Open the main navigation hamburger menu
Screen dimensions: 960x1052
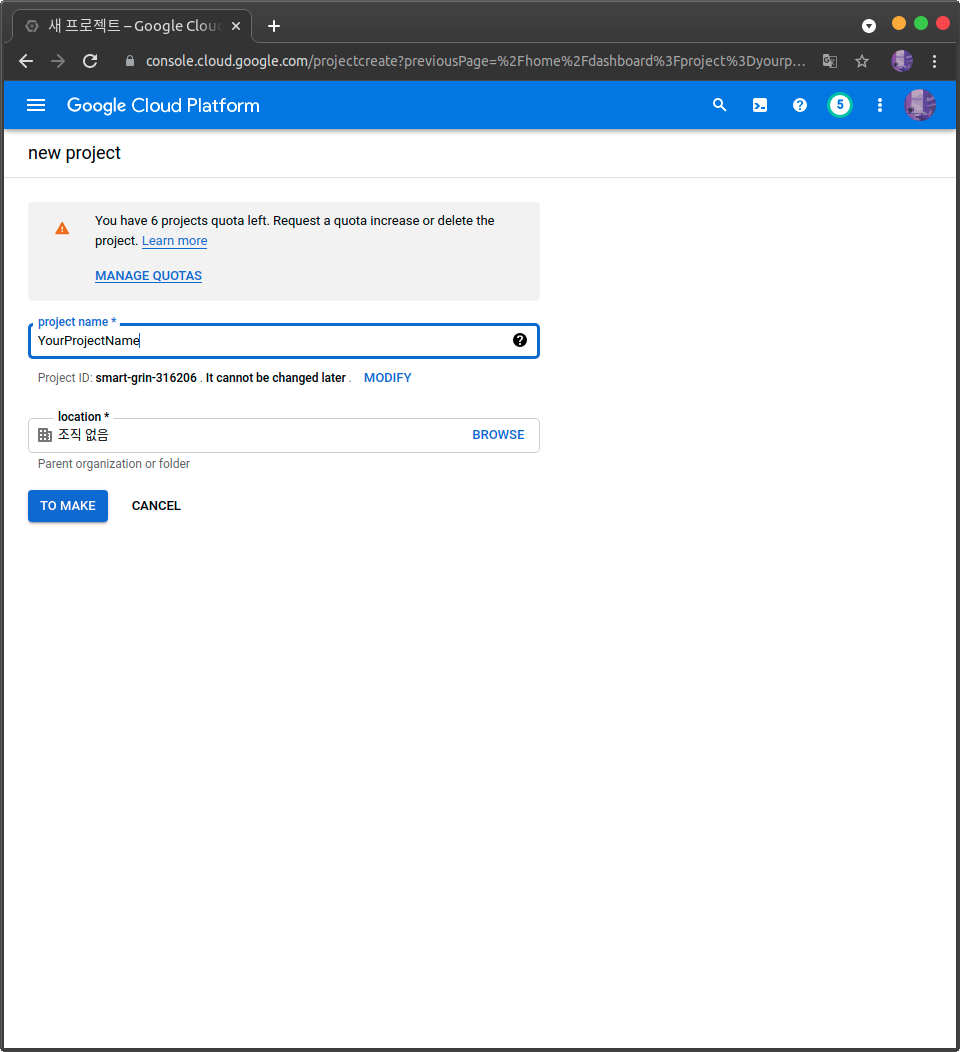[x=36, y=105]
